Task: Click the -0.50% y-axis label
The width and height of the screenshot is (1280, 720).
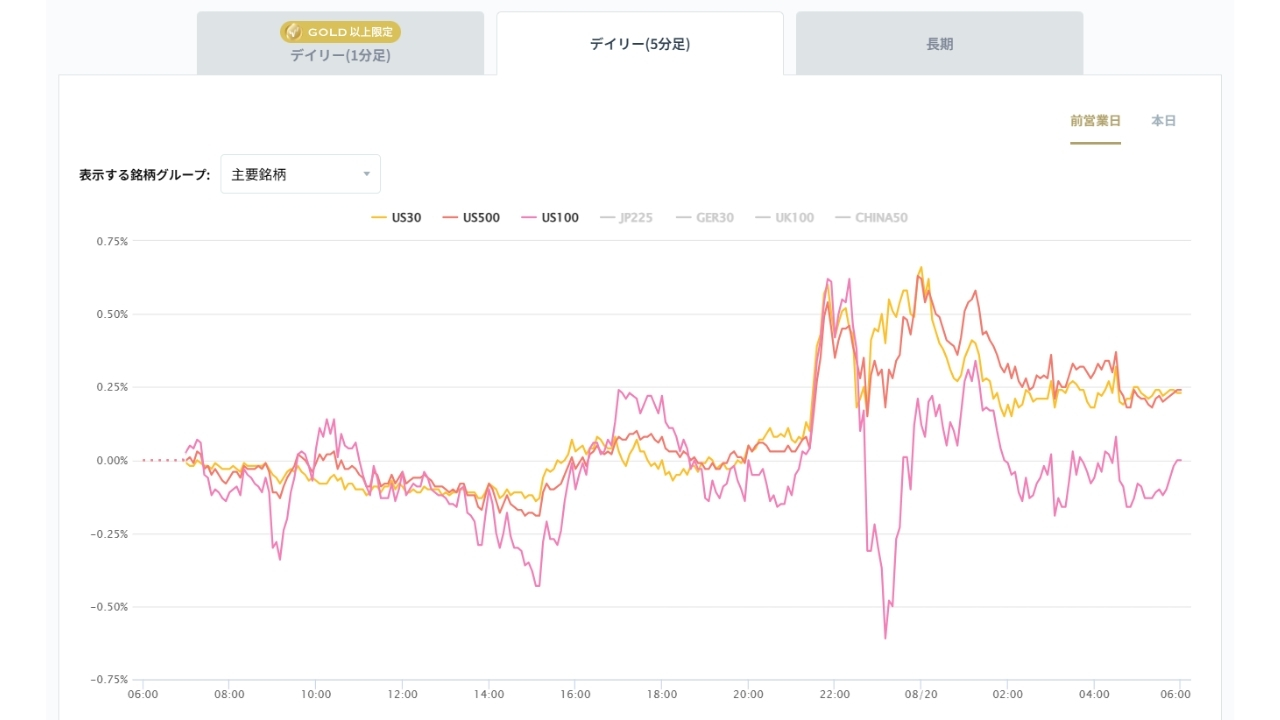Action: tap(110, 606)
